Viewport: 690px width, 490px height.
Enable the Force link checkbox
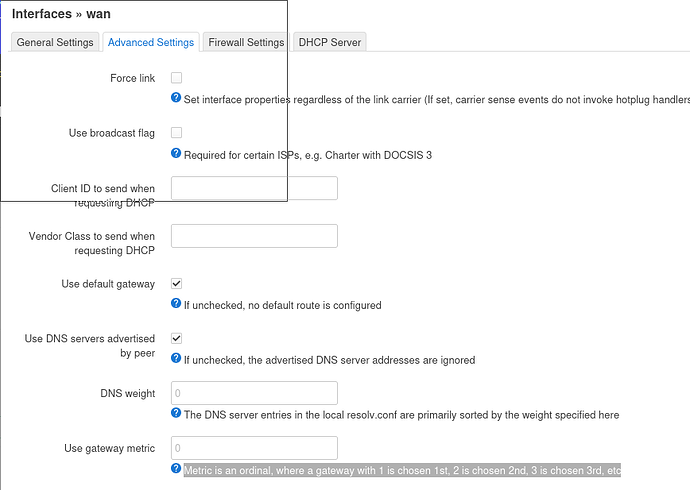click(176, 78)
